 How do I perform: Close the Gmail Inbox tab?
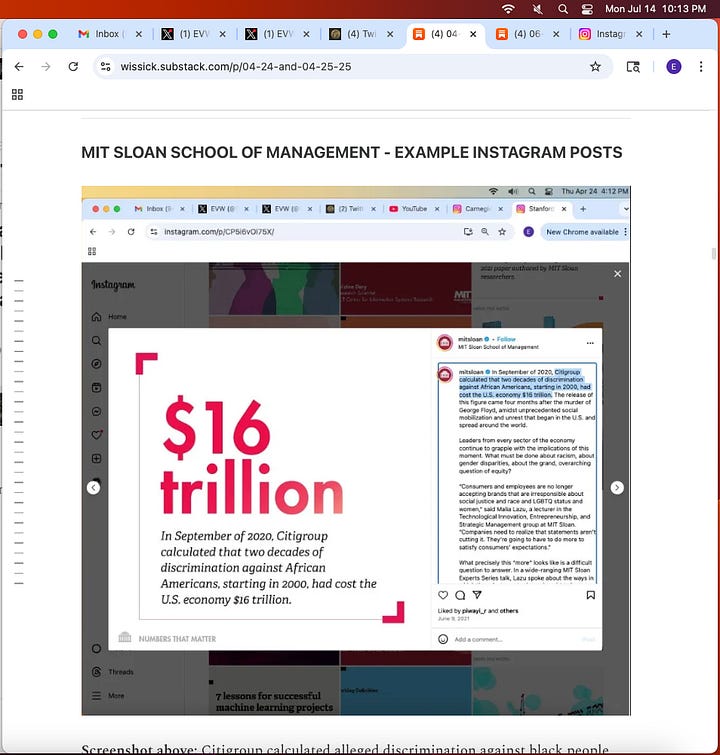tap(139, 34)
